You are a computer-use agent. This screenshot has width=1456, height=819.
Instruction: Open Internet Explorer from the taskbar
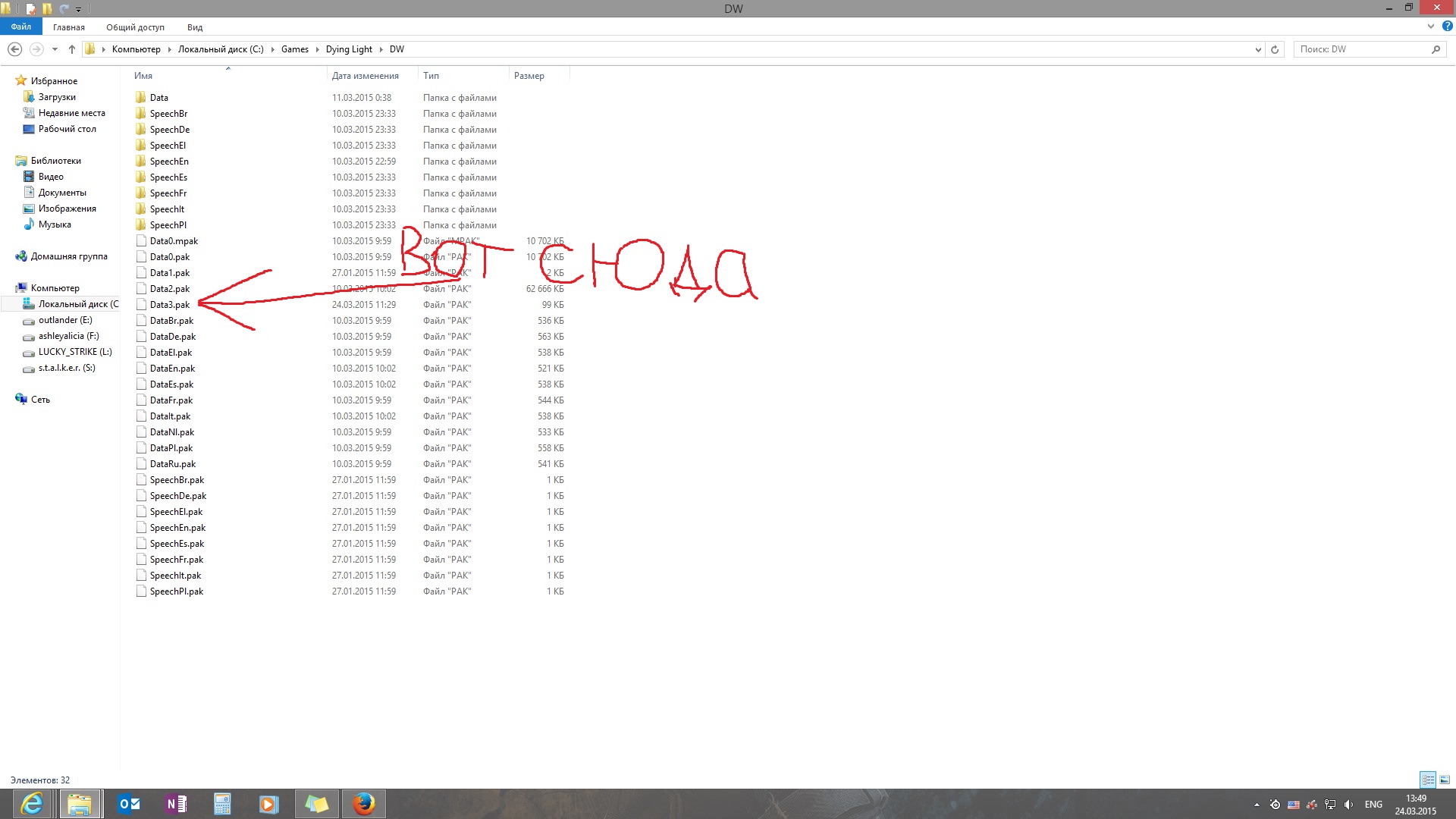pos(31,804)
